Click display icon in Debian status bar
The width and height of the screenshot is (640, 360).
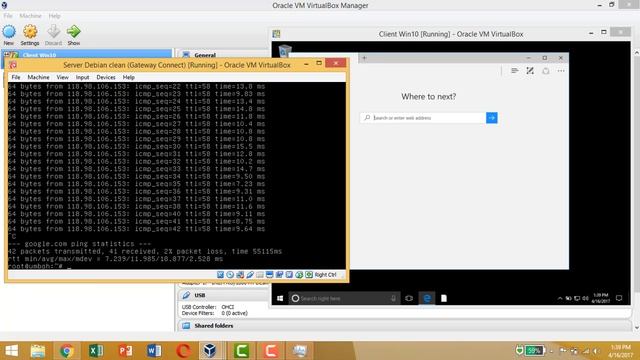[x=269, y=275]
